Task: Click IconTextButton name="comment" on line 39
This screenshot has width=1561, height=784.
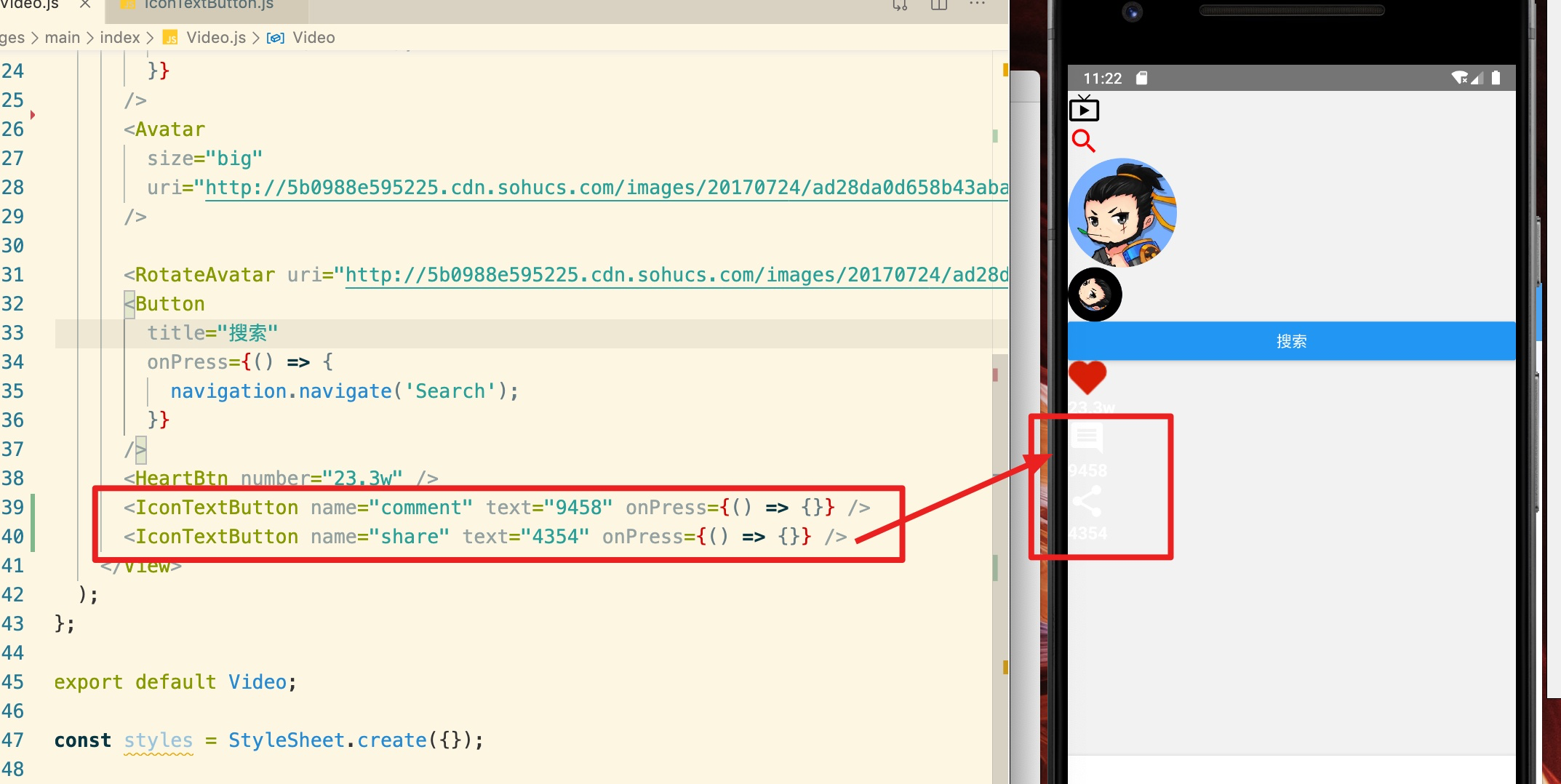Action: 298,508
